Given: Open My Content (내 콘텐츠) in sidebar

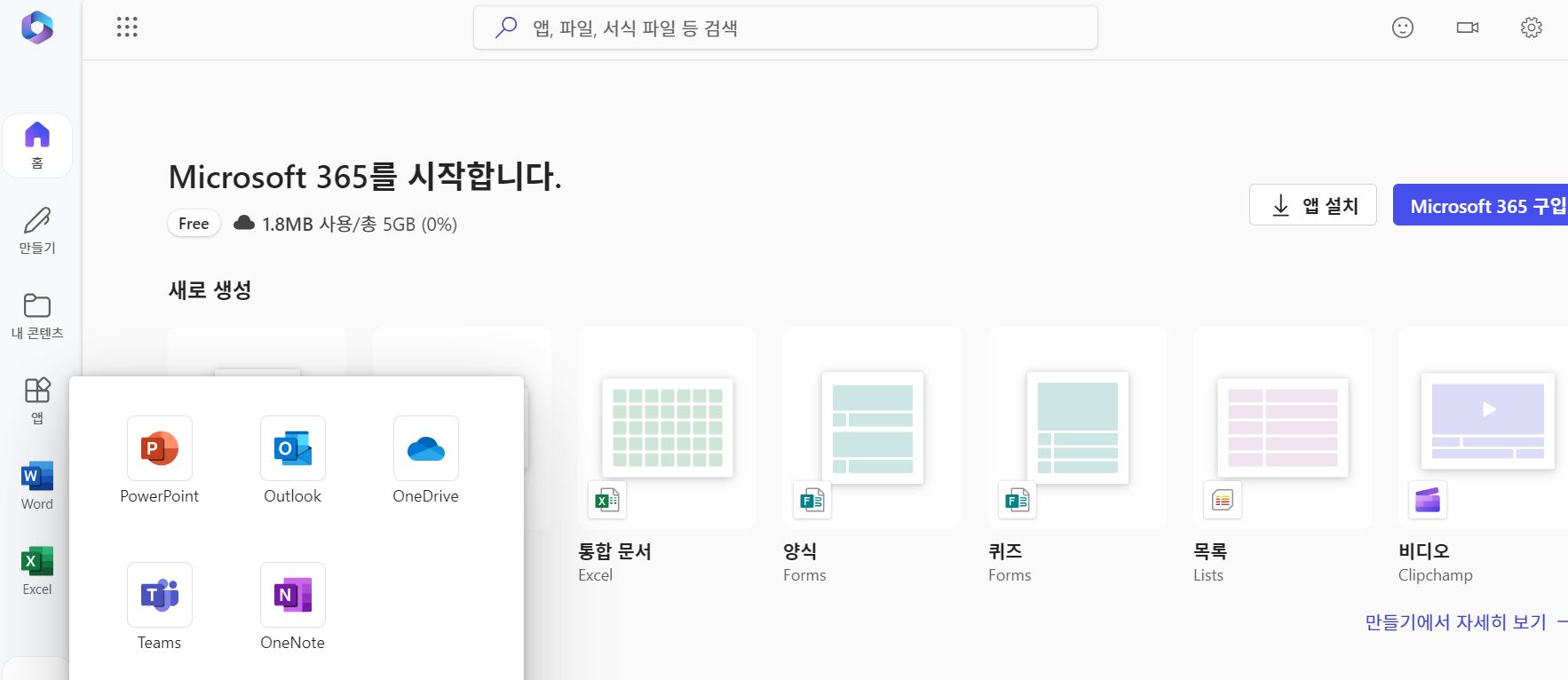Looking at the screenshot, I should click(x=37, y=316).
